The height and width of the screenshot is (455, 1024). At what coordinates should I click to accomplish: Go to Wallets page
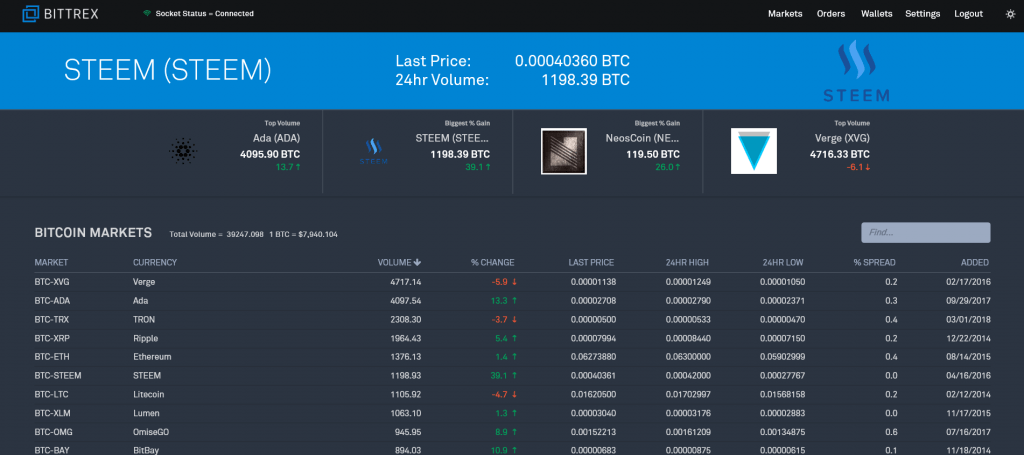click(876, 14)
